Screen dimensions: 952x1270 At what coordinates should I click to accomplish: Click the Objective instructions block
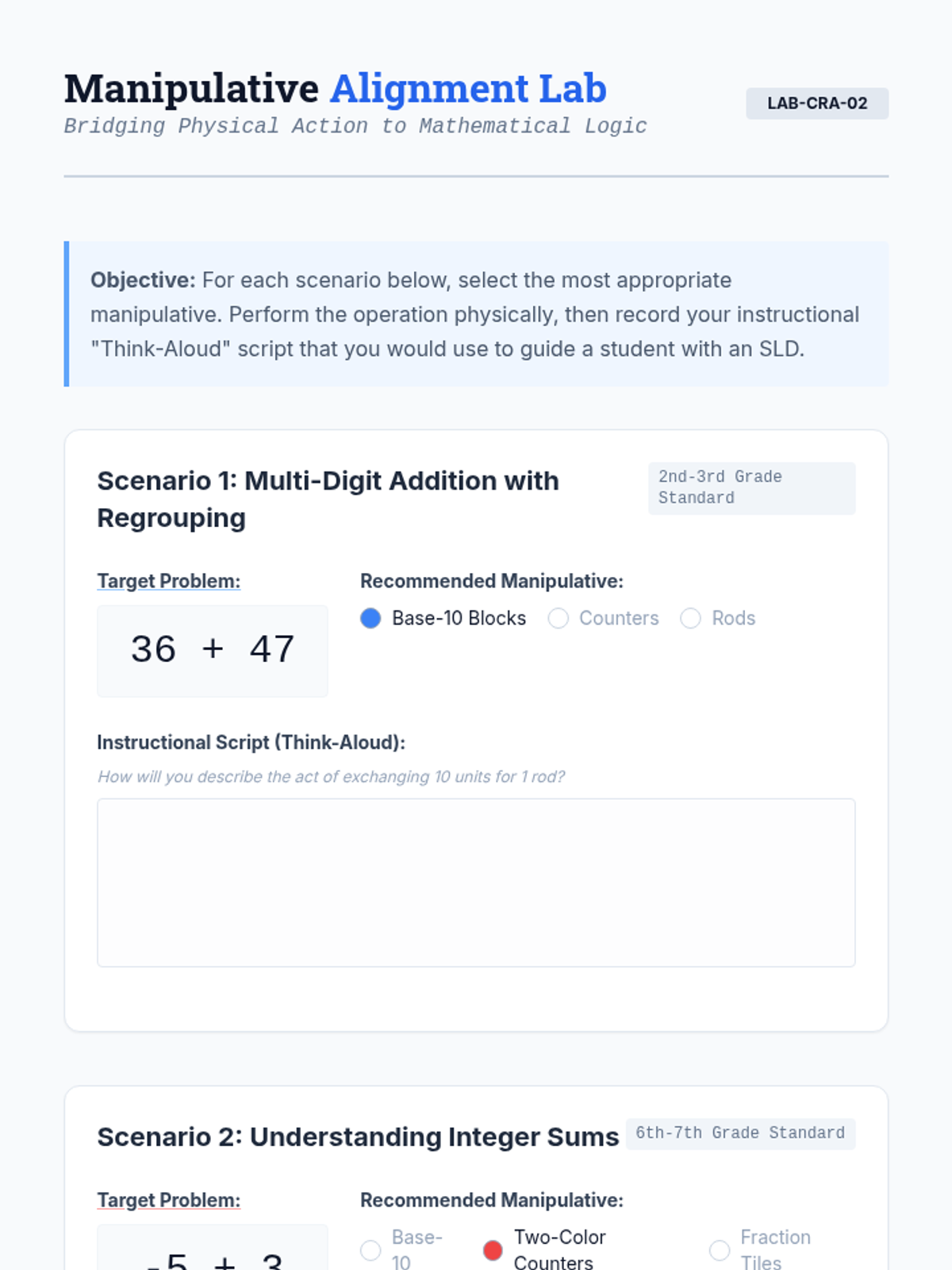pos(476,314)
